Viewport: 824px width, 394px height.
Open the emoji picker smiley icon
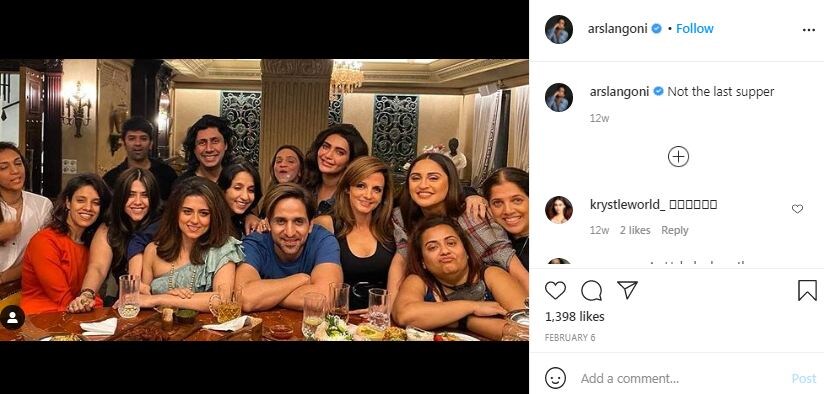pos(555,378)
